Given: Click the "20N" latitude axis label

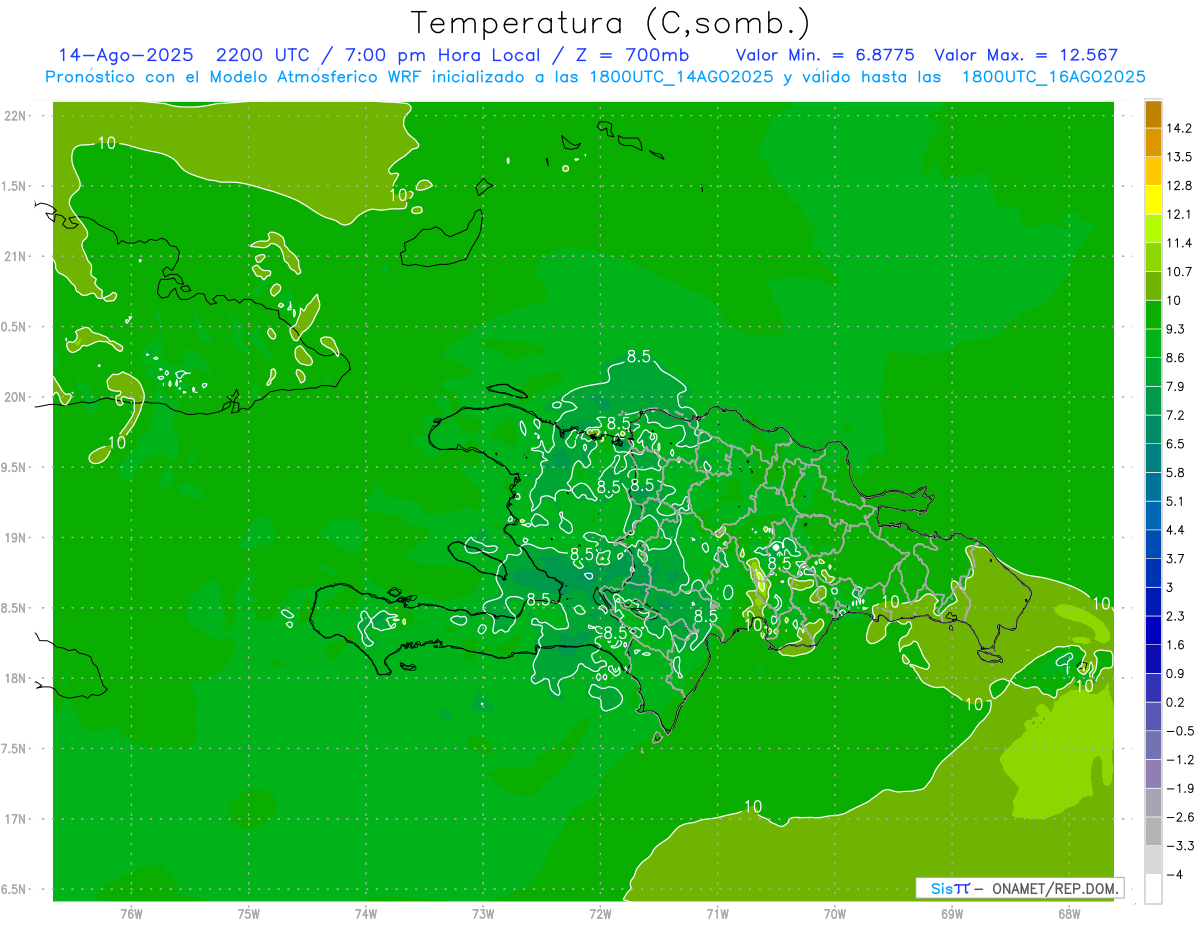Looking at the screenshot, I should tap(16, 397).
